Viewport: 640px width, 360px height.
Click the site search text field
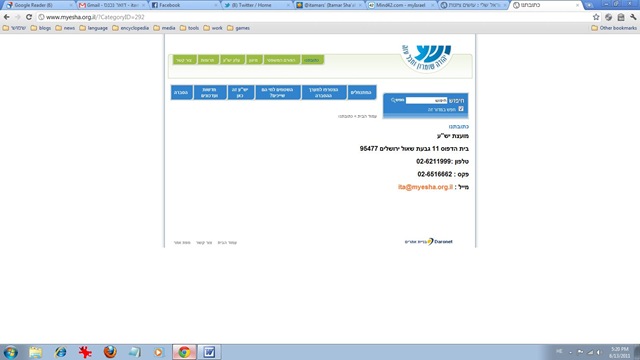pos(427,100)
